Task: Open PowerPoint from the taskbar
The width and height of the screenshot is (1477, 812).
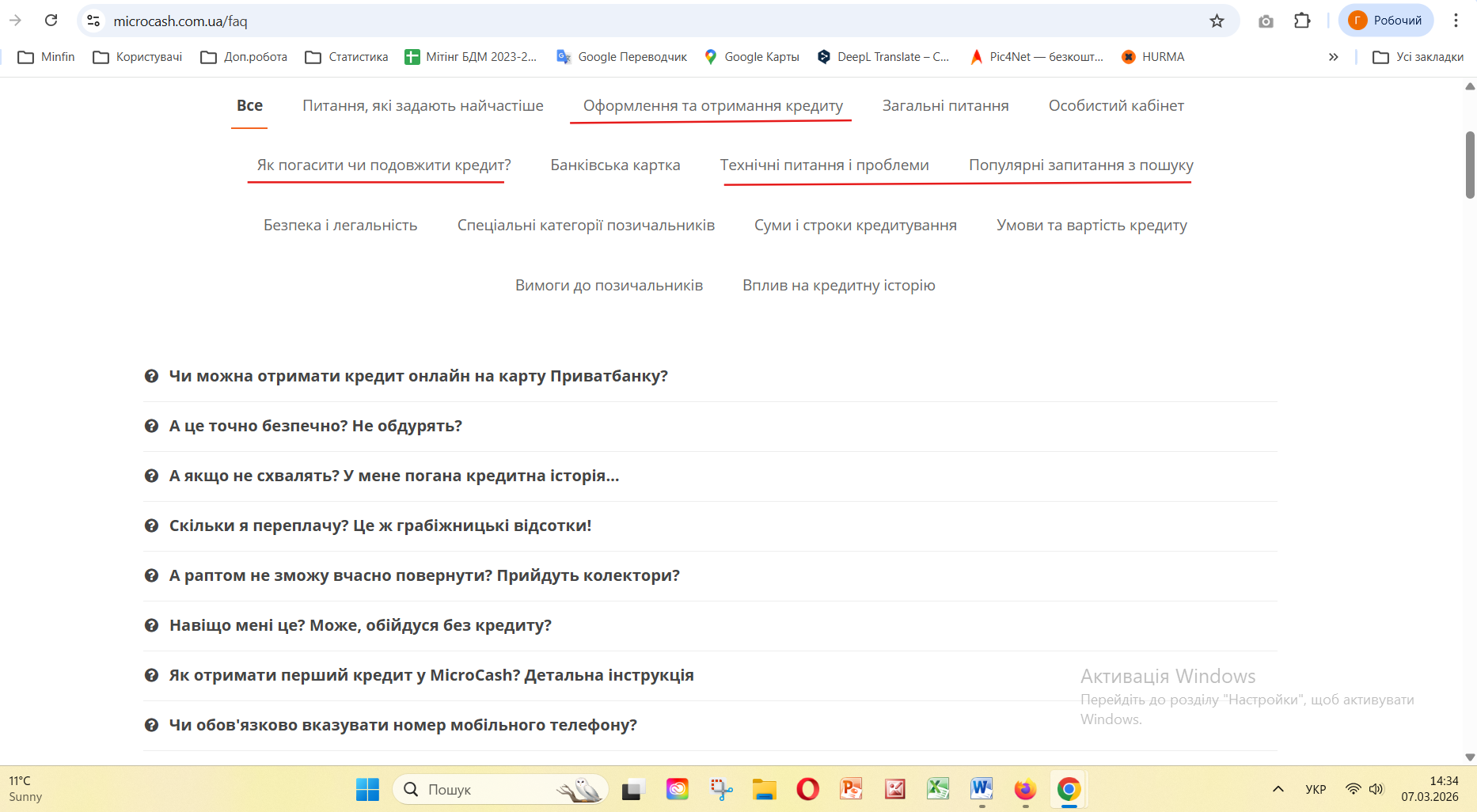Action: point(852,789)
